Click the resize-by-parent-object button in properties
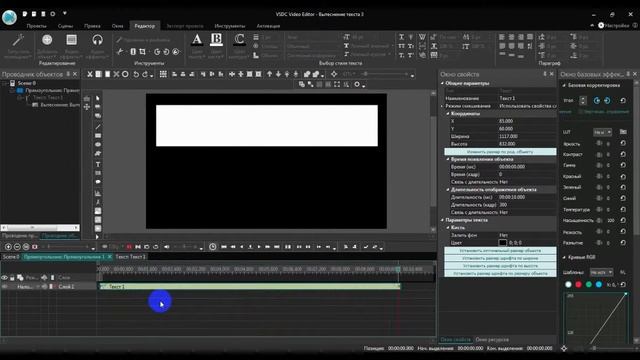Viewport: 640px width, 360px height. point(500,151)
